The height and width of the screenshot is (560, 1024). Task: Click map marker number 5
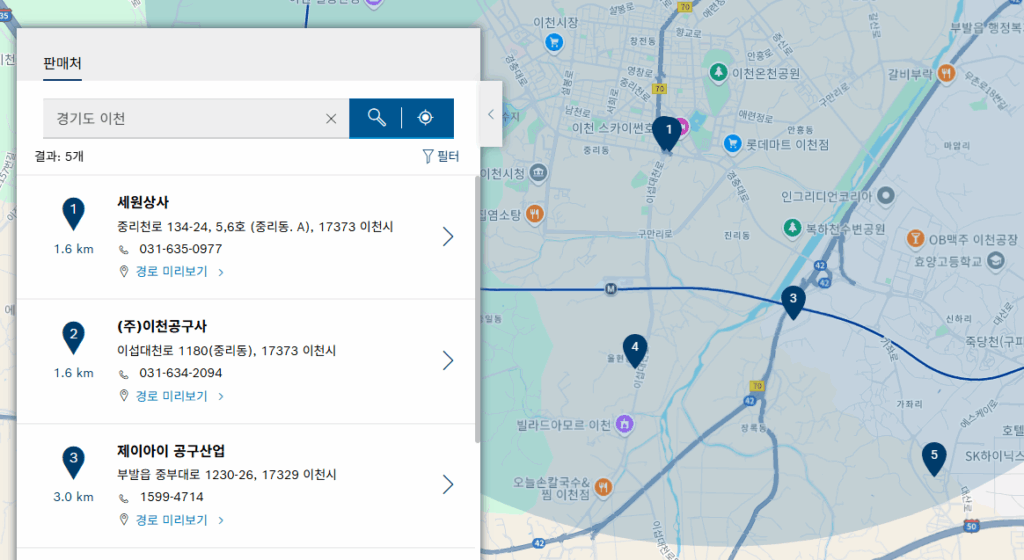point(934,458)
